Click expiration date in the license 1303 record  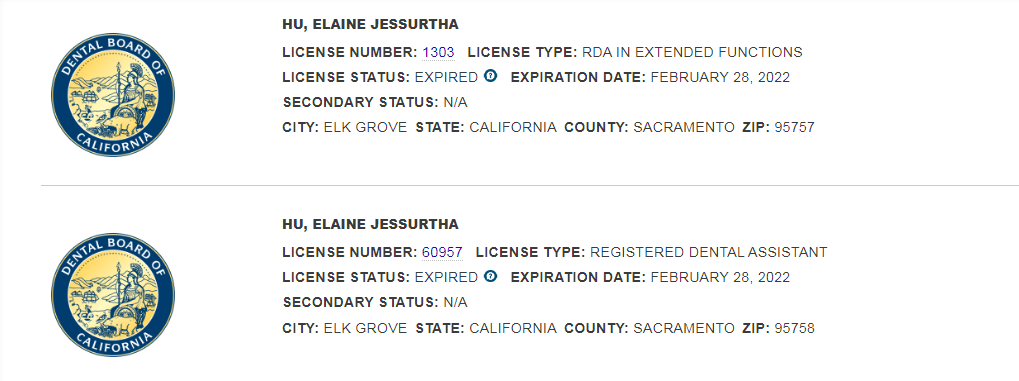(x=720, y=77)
